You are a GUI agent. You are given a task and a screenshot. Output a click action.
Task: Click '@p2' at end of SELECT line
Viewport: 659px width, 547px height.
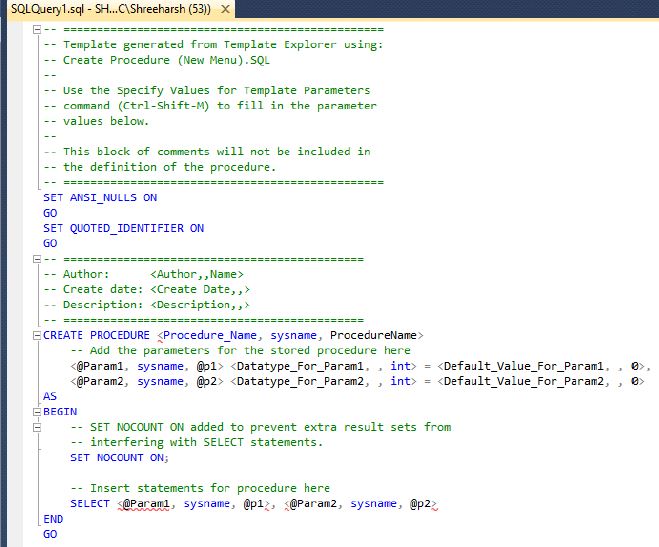point(420,503)
